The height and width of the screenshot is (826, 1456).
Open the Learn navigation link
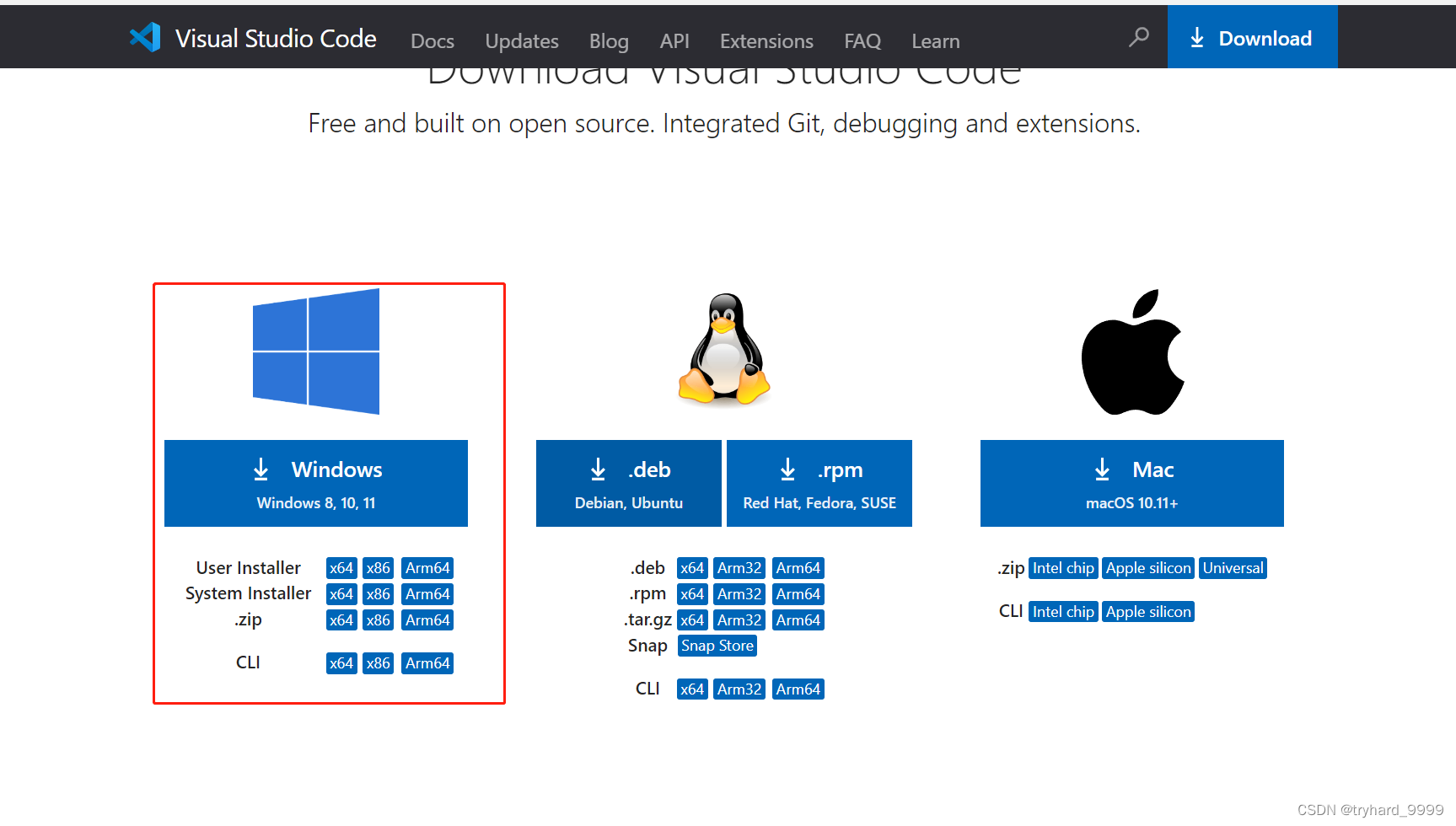pos(936,40)
